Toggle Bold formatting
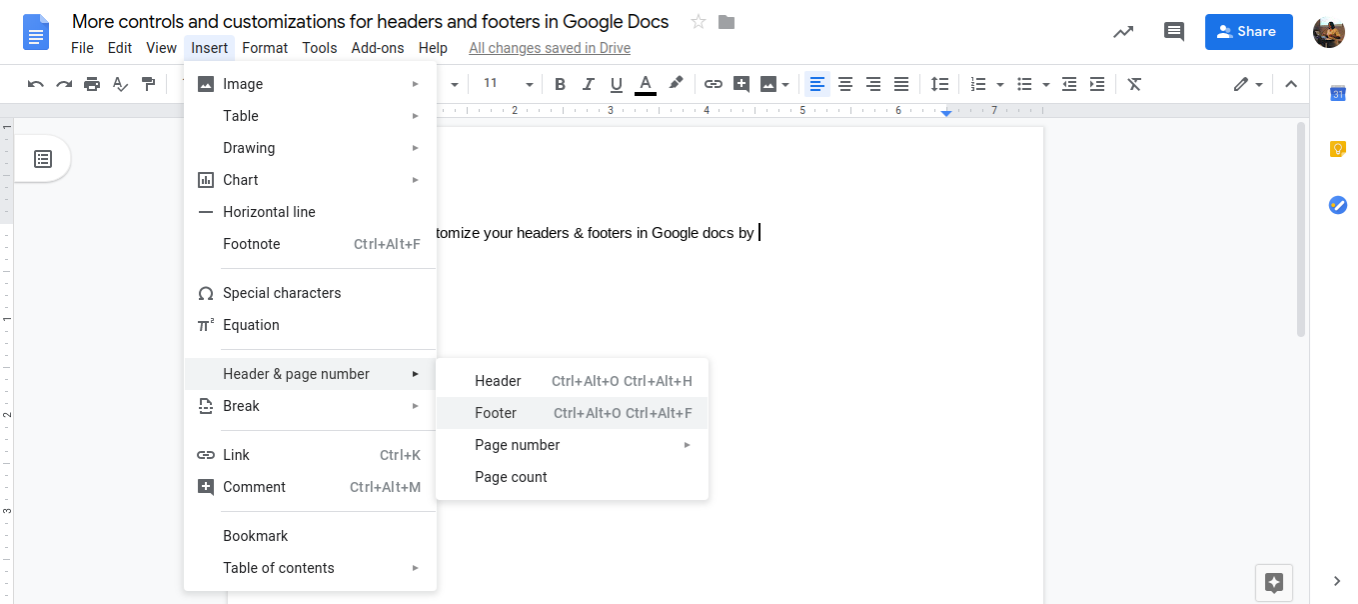Screen dimensions: 1358x604 click(x=560, y=84)
